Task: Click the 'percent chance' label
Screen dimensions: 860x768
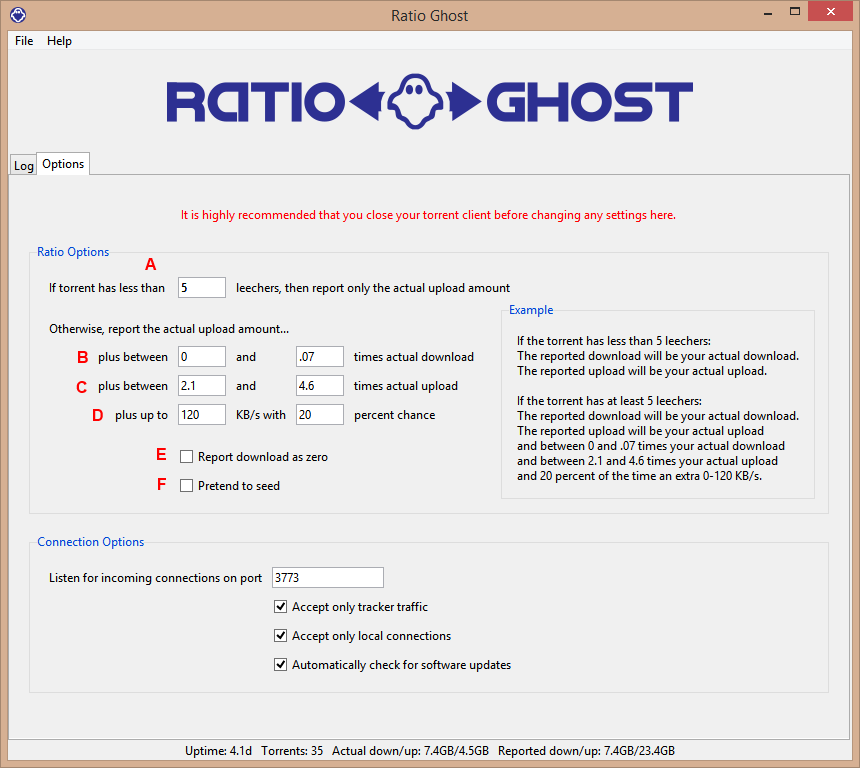Action: (394, 415)
